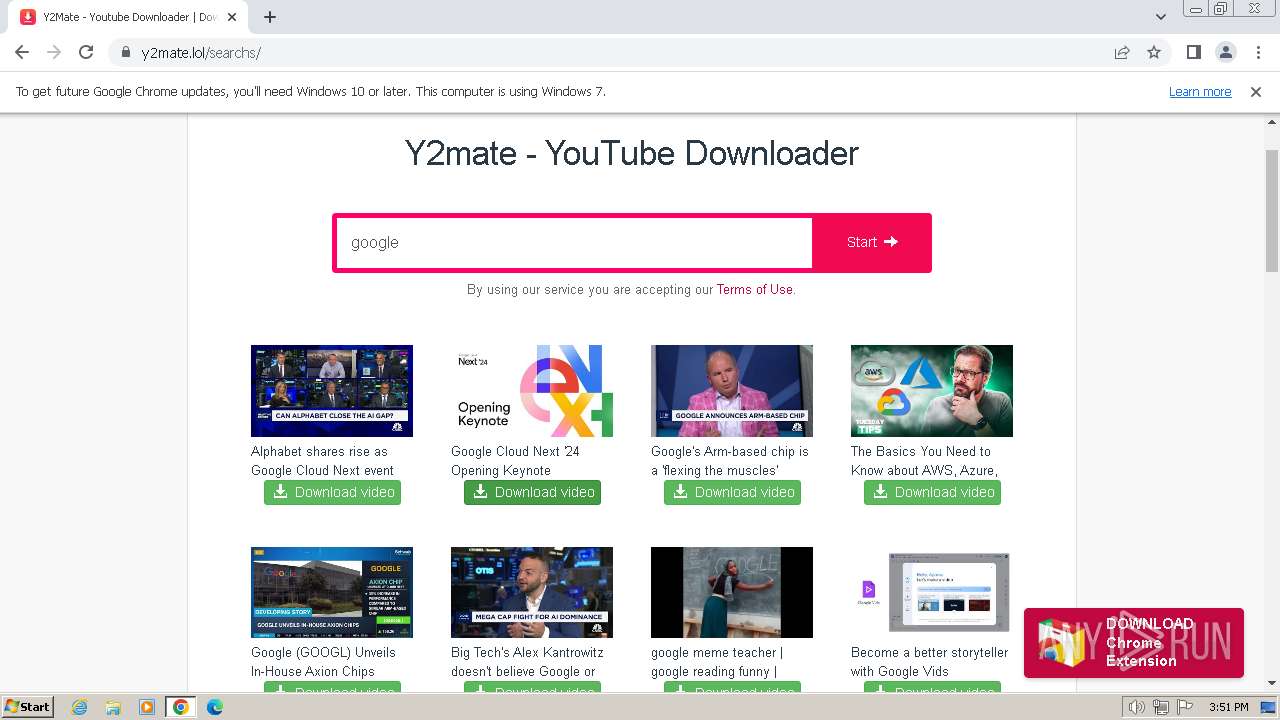The width and height of the screenshot is (1280, 720).
Task: Open Windows Explorer folder on taskbar
Action: (x=113, y=707)
